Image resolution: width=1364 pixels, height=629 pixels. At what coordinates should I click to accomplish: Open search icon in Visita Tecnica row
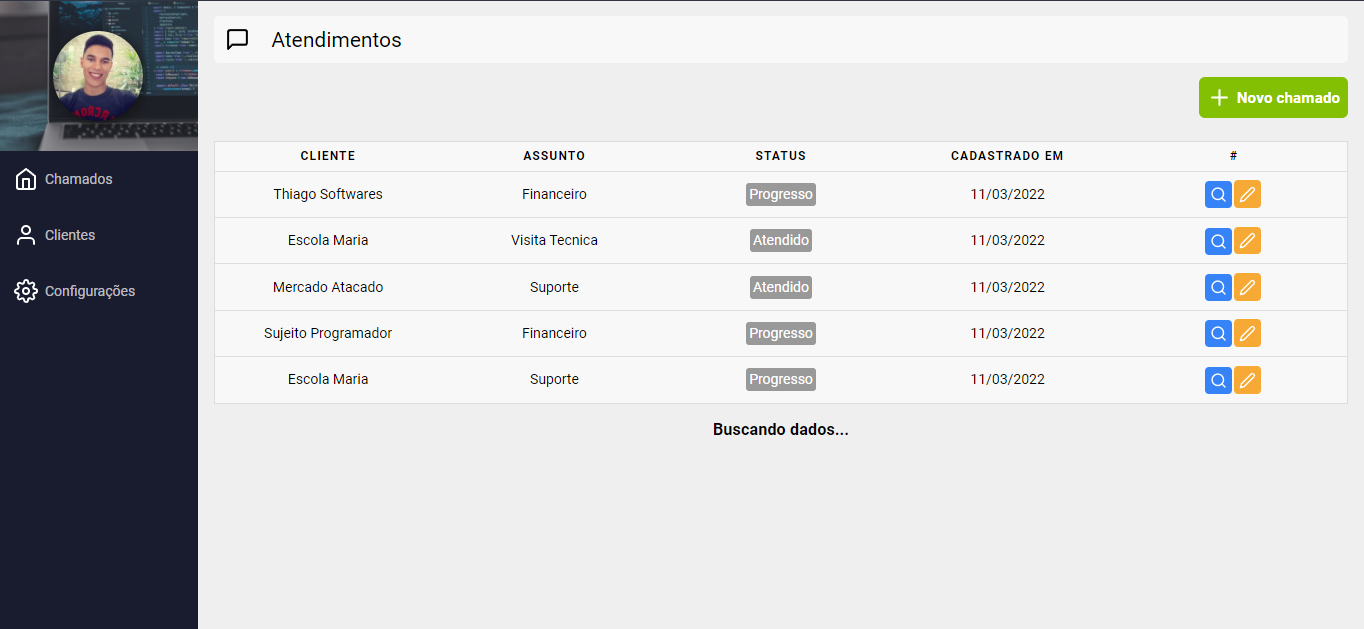click(1218, 241)
